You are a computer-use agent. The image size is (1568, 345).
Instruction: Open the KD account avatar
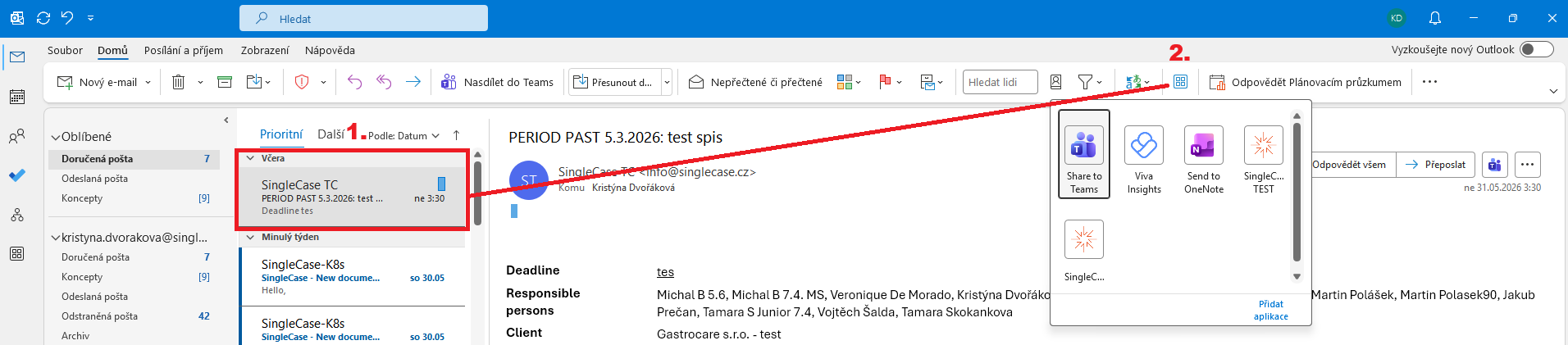(x=1397, y=18)
